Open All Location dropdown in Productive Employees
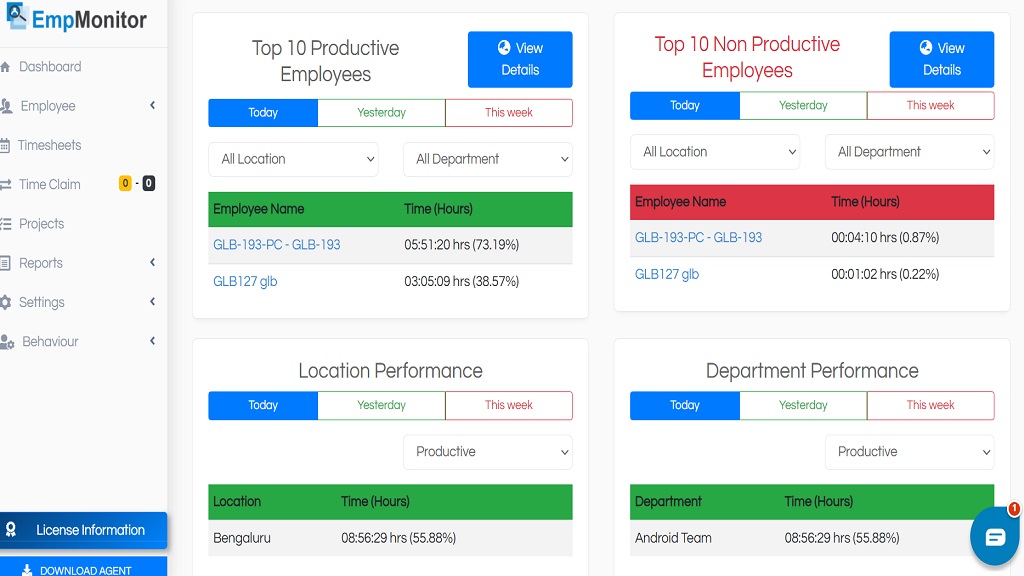This screenshot has height=576, width=1024. tap(293, 159)
